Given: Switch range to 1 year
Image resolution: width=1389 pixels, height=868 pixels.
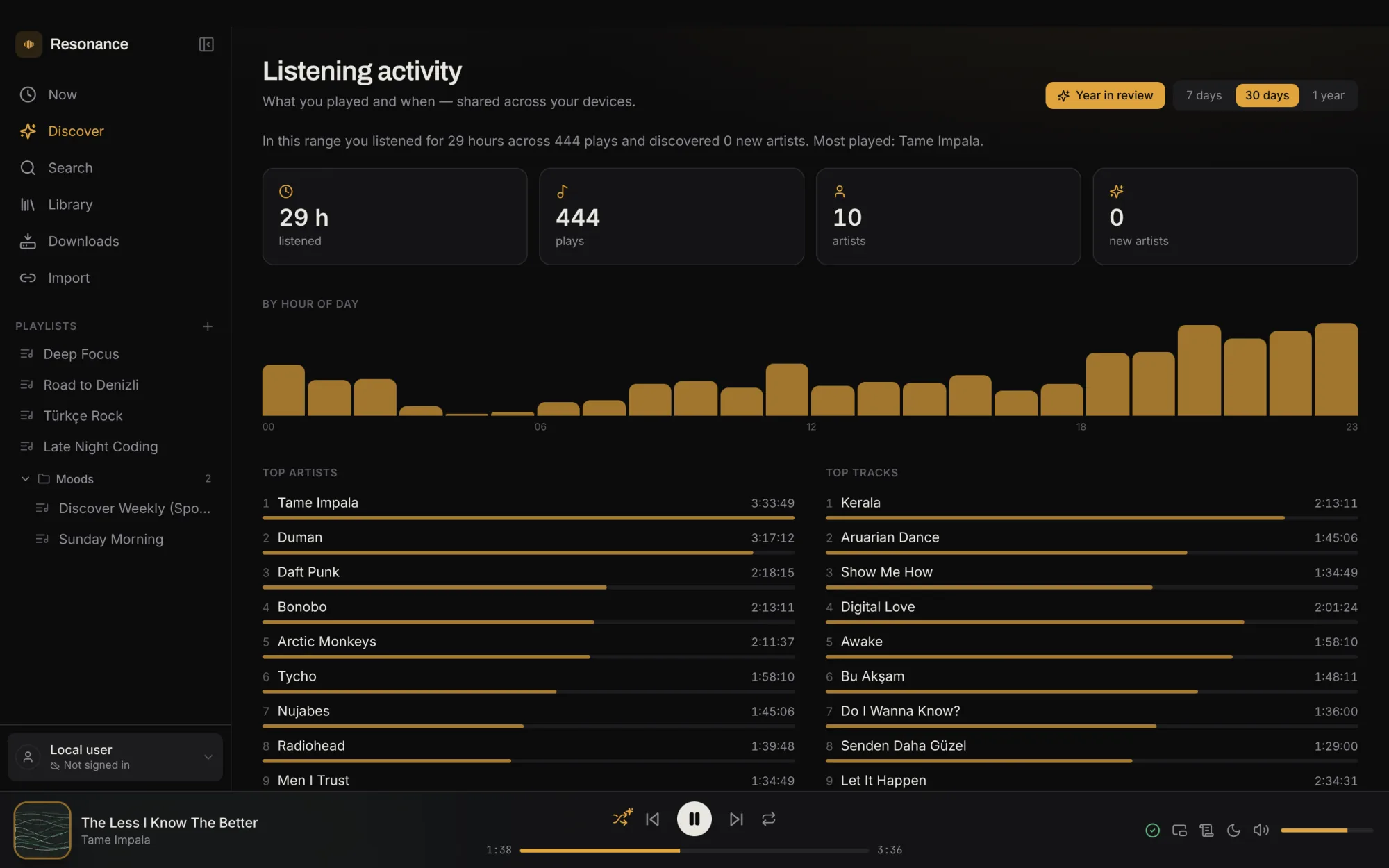Looking at the screenshot, I should [x=1328, y=96].
